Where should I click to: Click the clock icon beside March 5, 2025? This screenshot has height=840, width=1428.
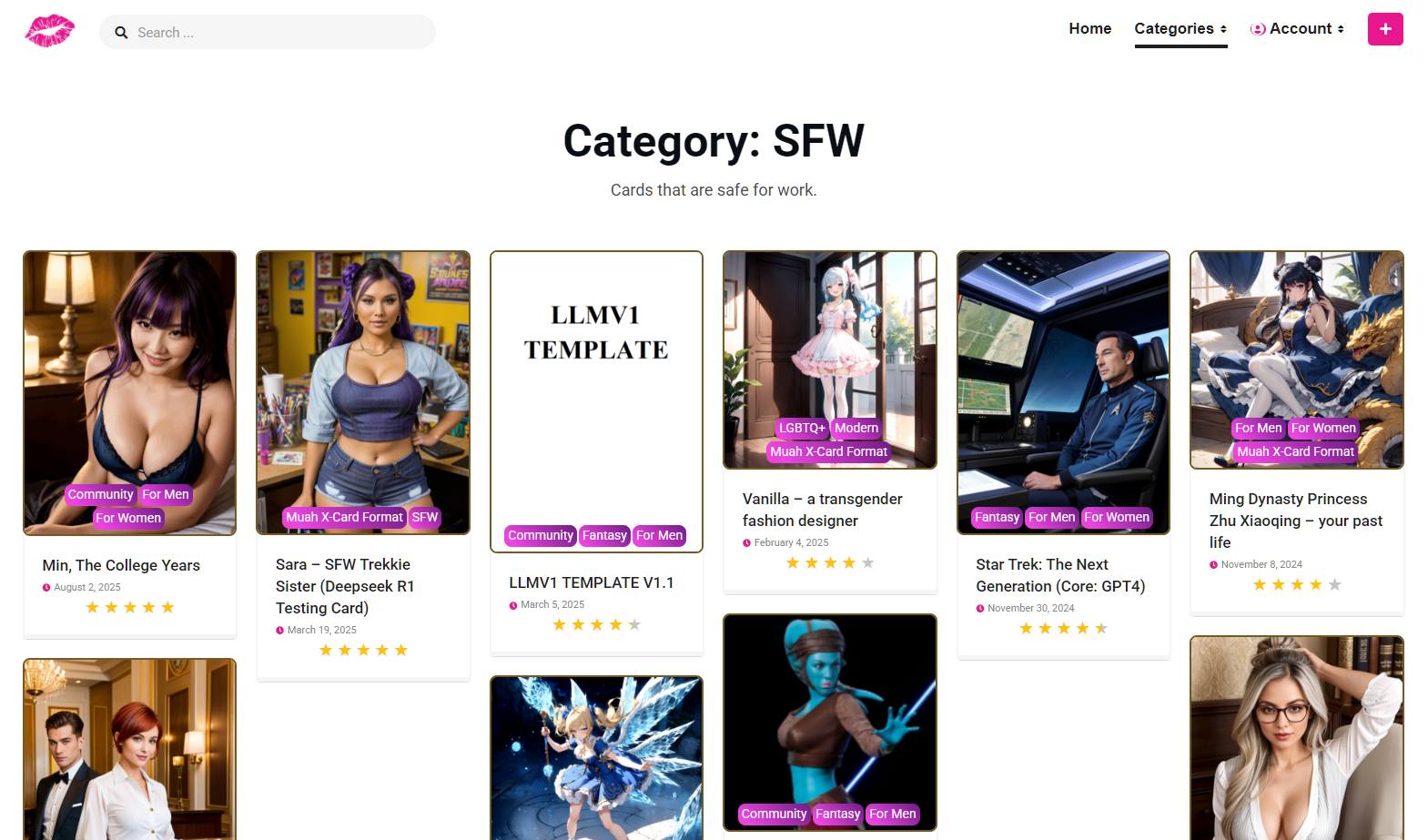coord(513,605)
